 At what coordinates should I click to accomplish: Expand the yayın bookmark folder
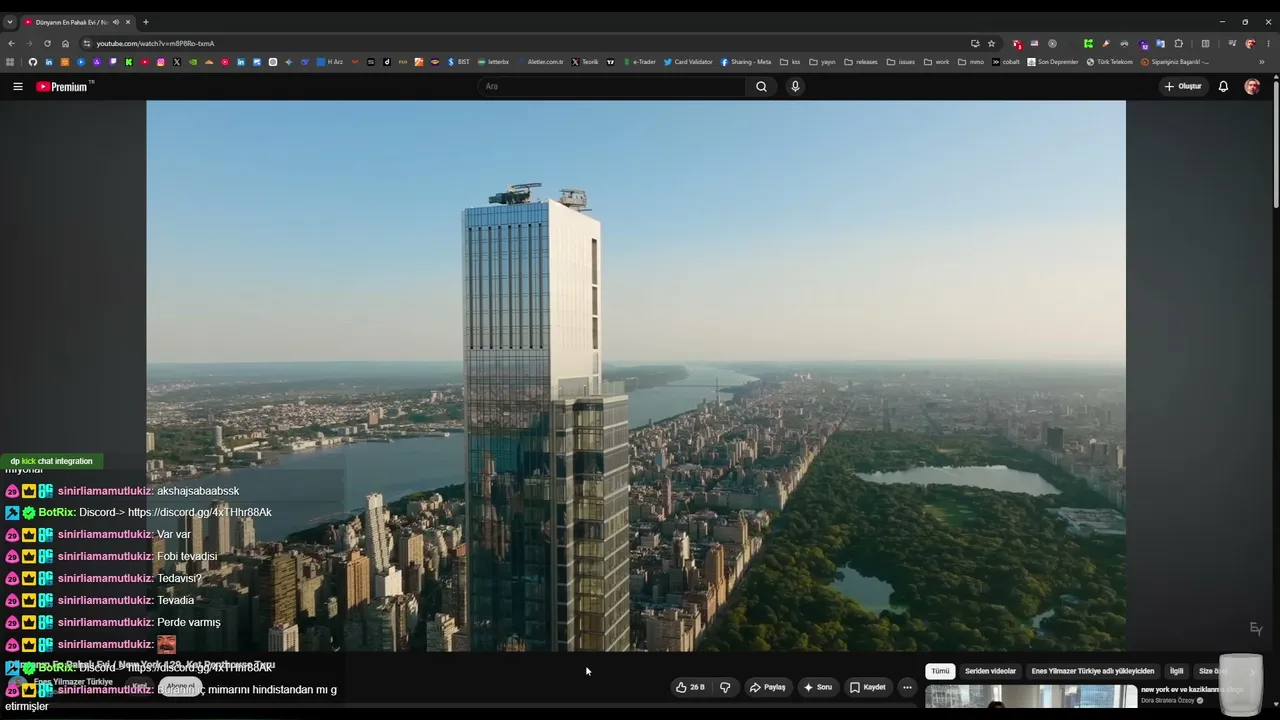click(x=822, y=62)
